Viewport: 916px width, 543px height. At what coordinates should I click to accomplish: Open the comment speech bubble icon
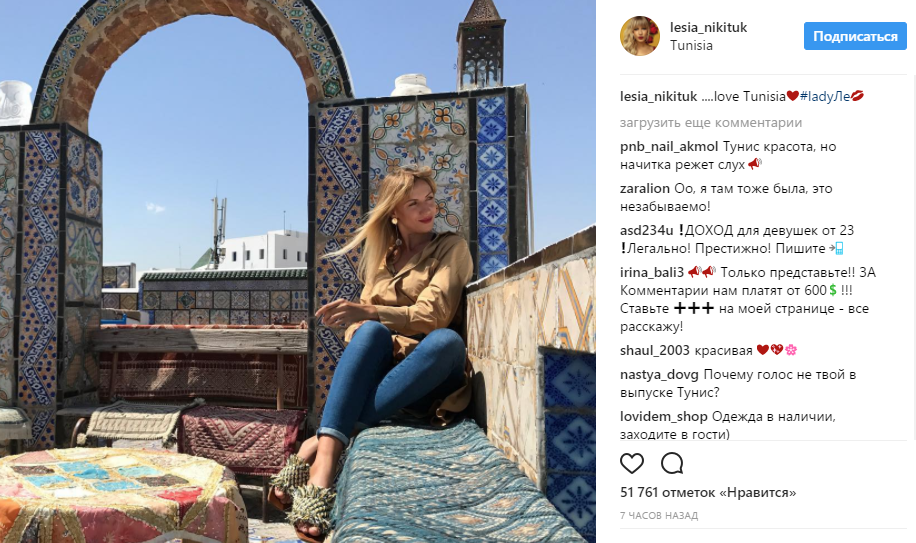point(672,464)
